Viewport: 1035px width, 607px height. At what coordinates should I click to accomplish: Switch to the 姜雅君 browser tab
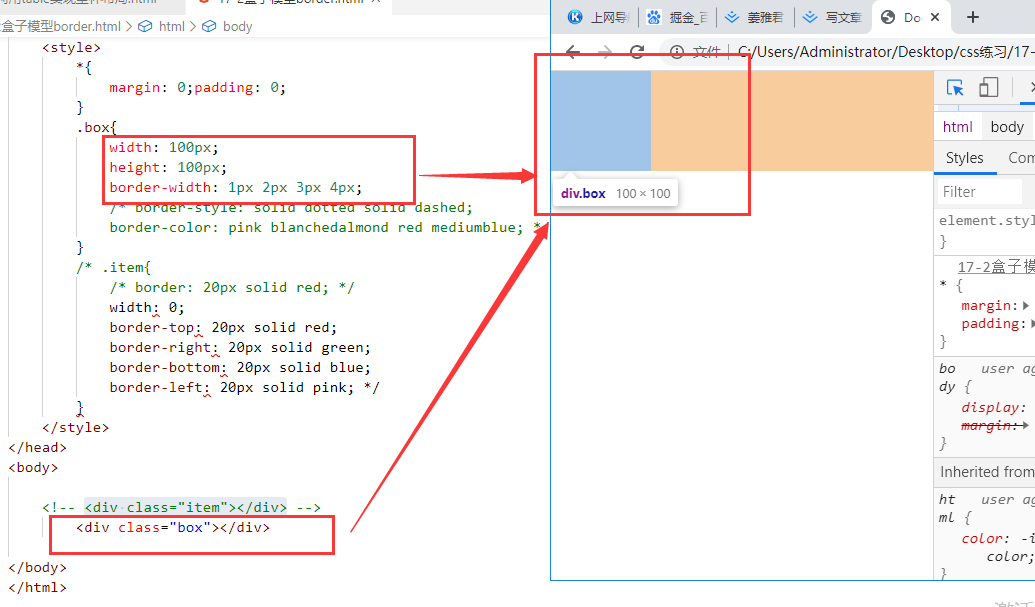point(755,18)
